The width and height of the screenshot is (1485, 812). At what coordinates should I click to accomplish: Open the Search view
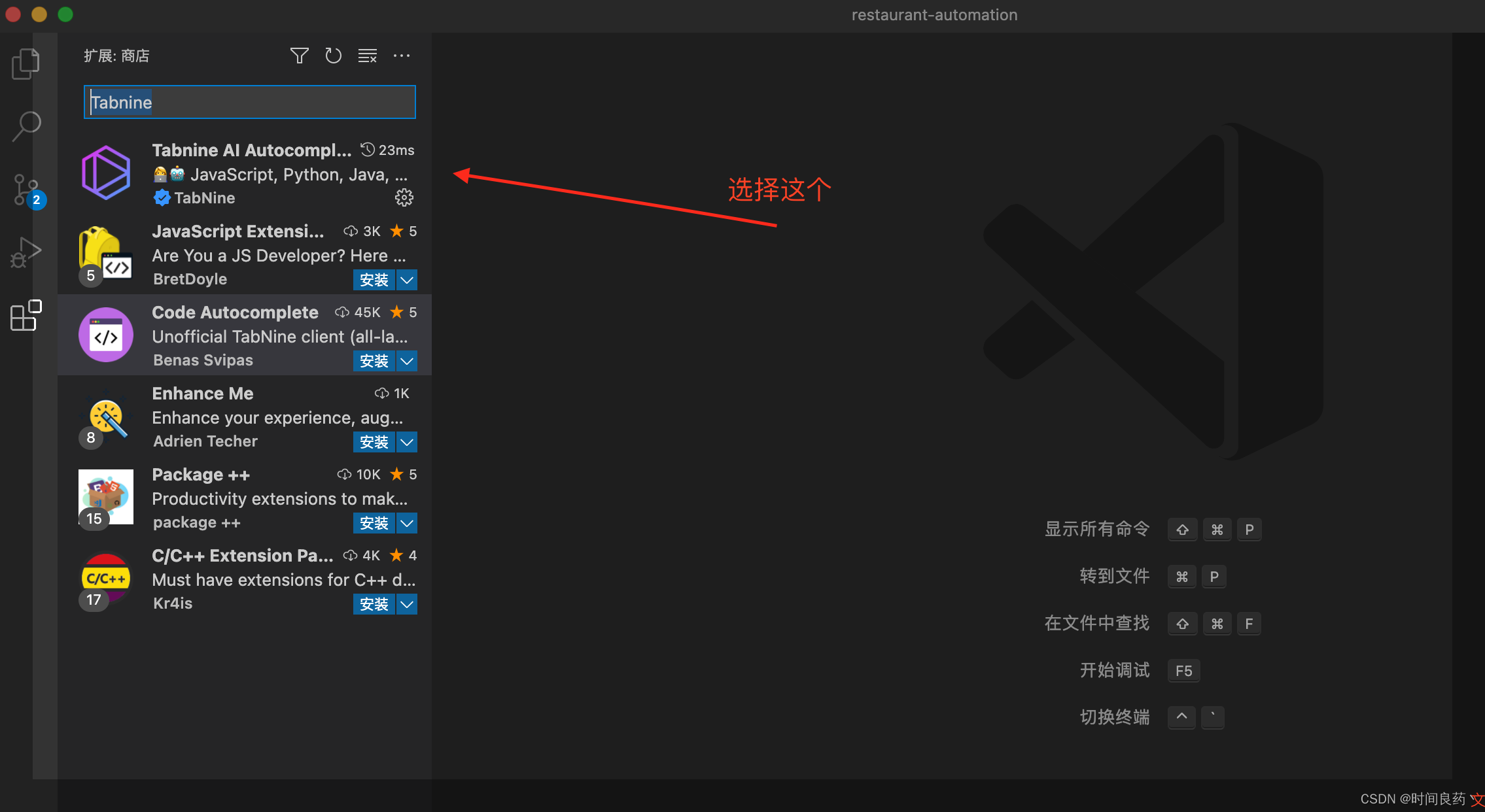[25, 126]
